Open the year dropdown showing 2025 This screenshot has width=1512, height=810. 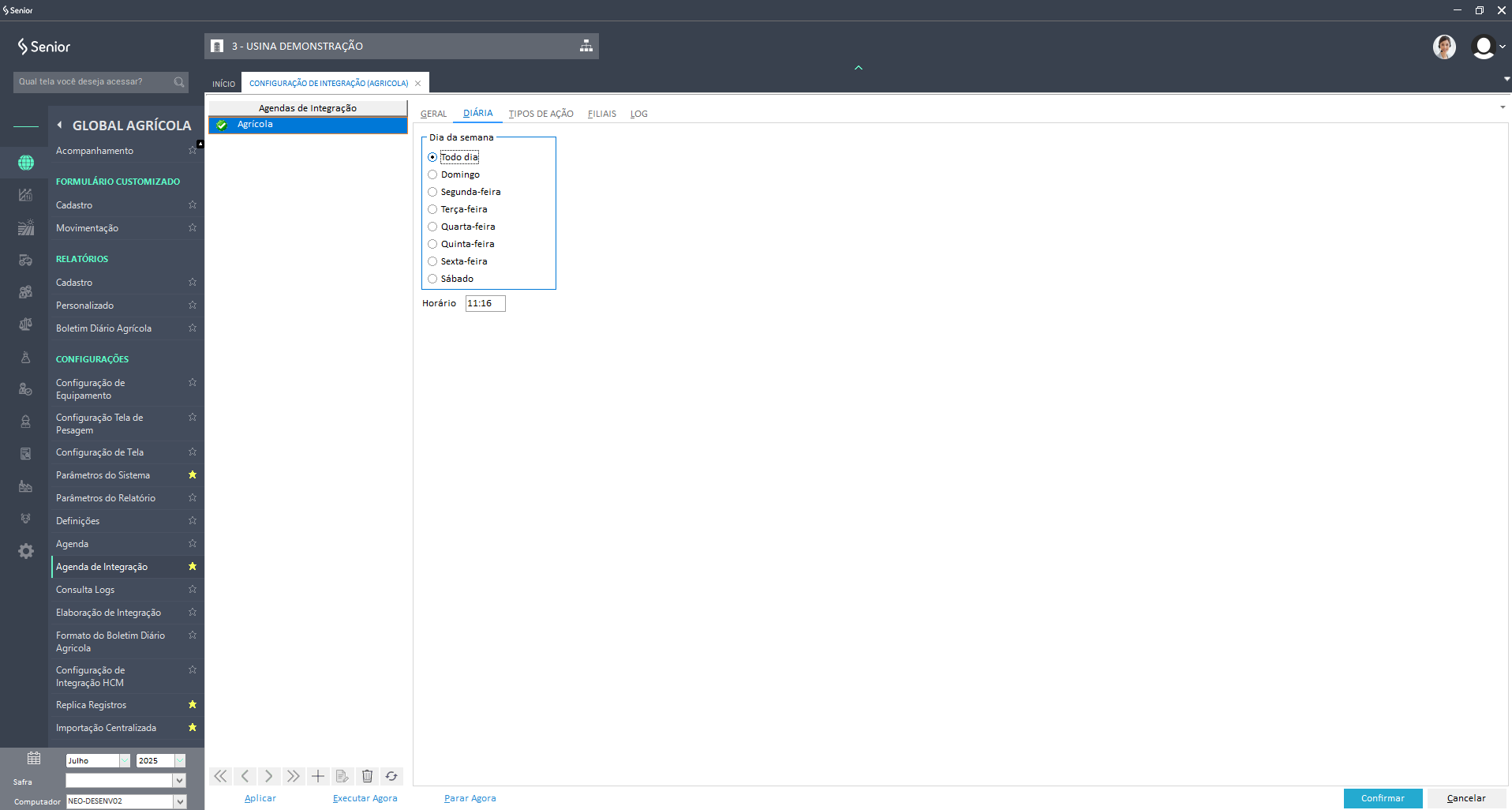(180, 760)
